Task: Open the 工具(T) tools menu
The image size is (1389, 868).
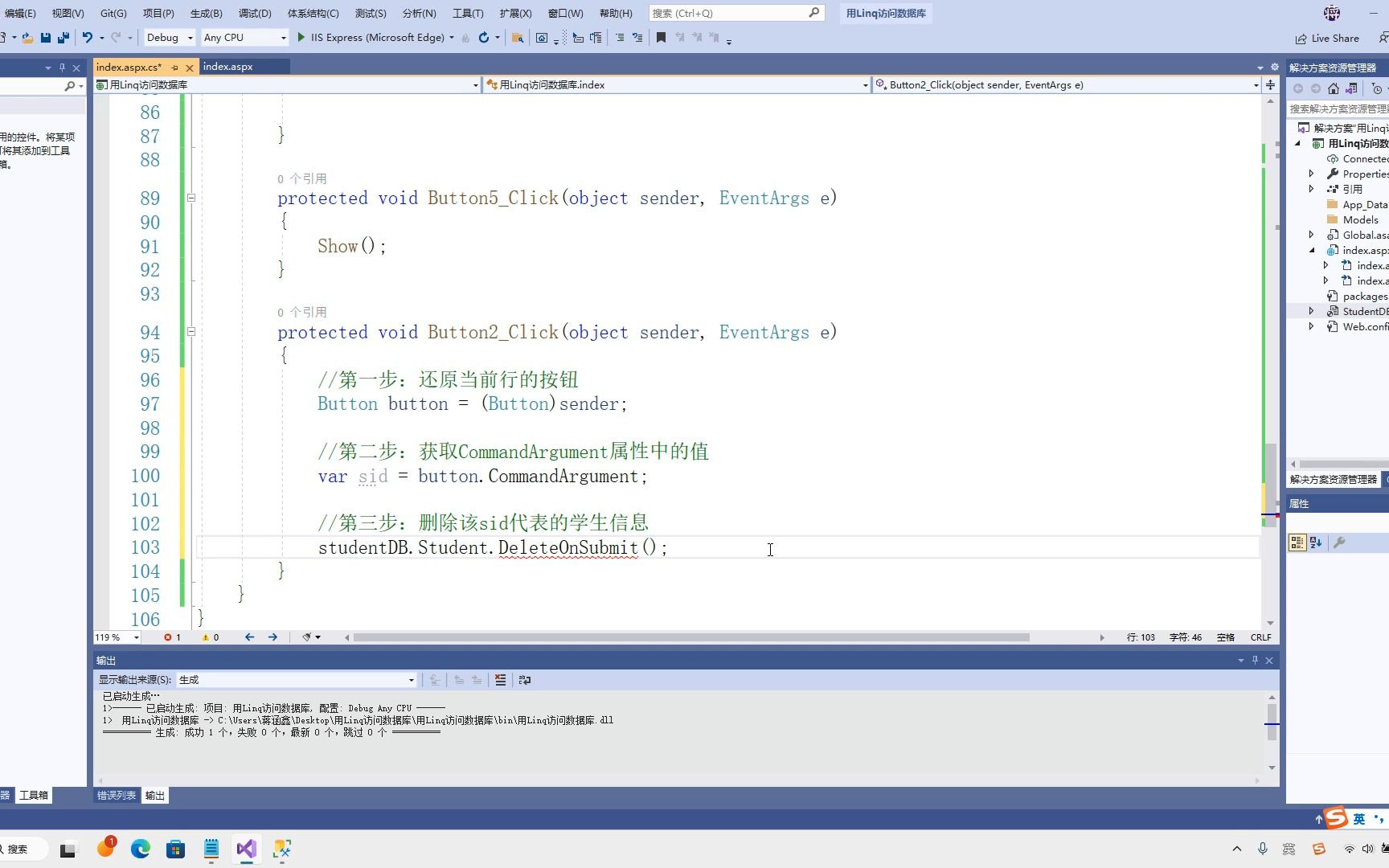Action: (x=468, y=14)
